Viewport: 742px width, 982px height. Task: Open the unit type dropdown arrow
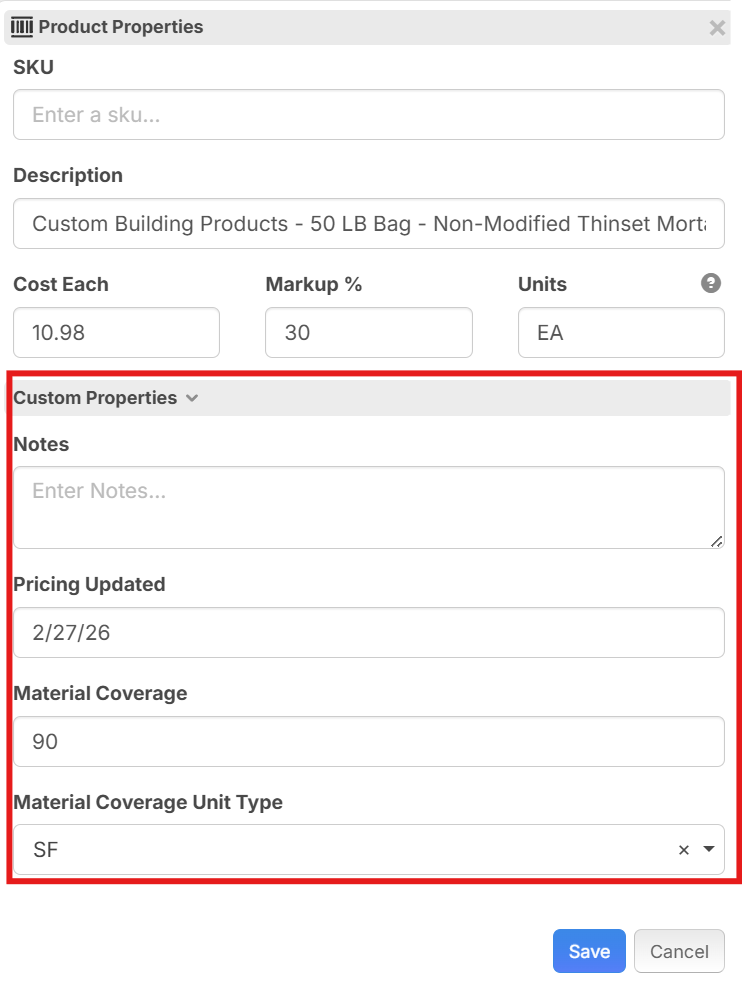point(709,850)
